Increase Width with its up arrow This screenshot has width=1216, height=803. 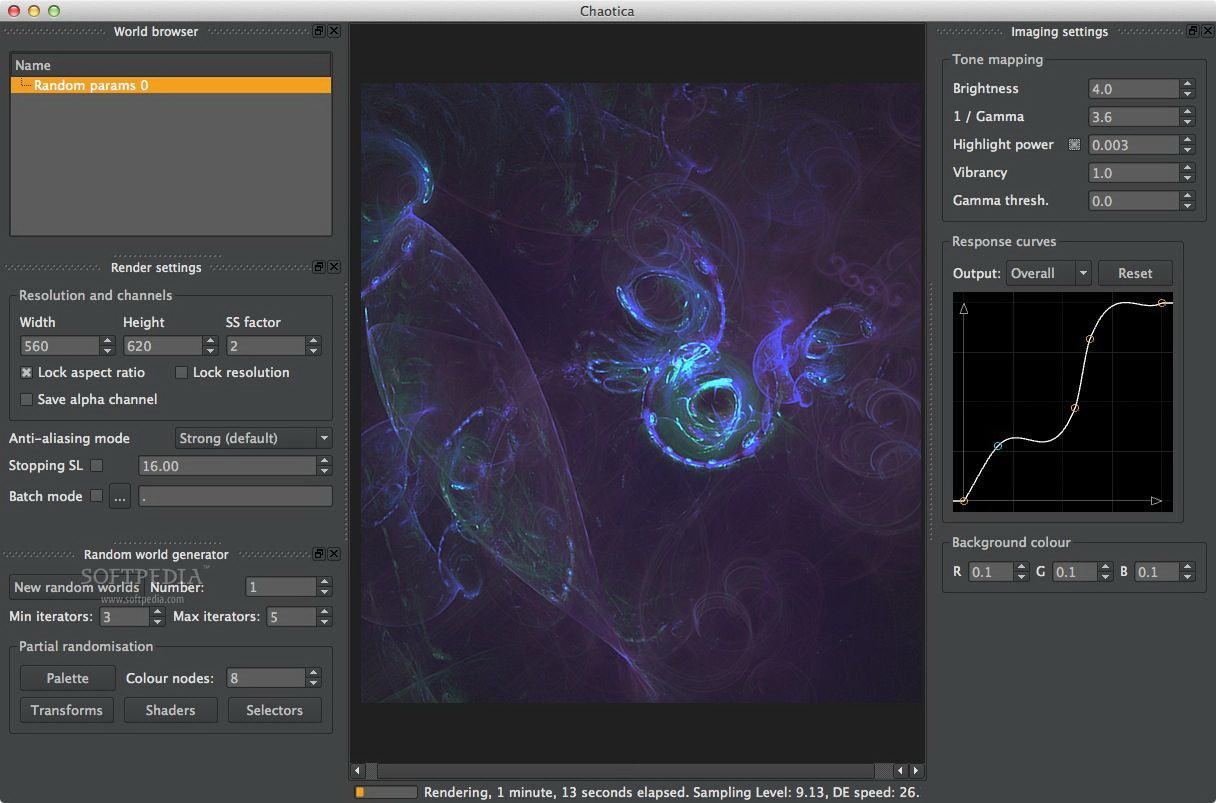click(108, 341)
